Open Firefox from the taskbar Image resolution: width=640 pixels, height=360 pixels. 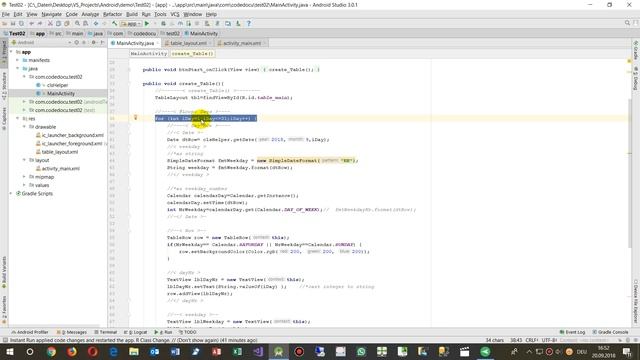click(x=72, y=351)
